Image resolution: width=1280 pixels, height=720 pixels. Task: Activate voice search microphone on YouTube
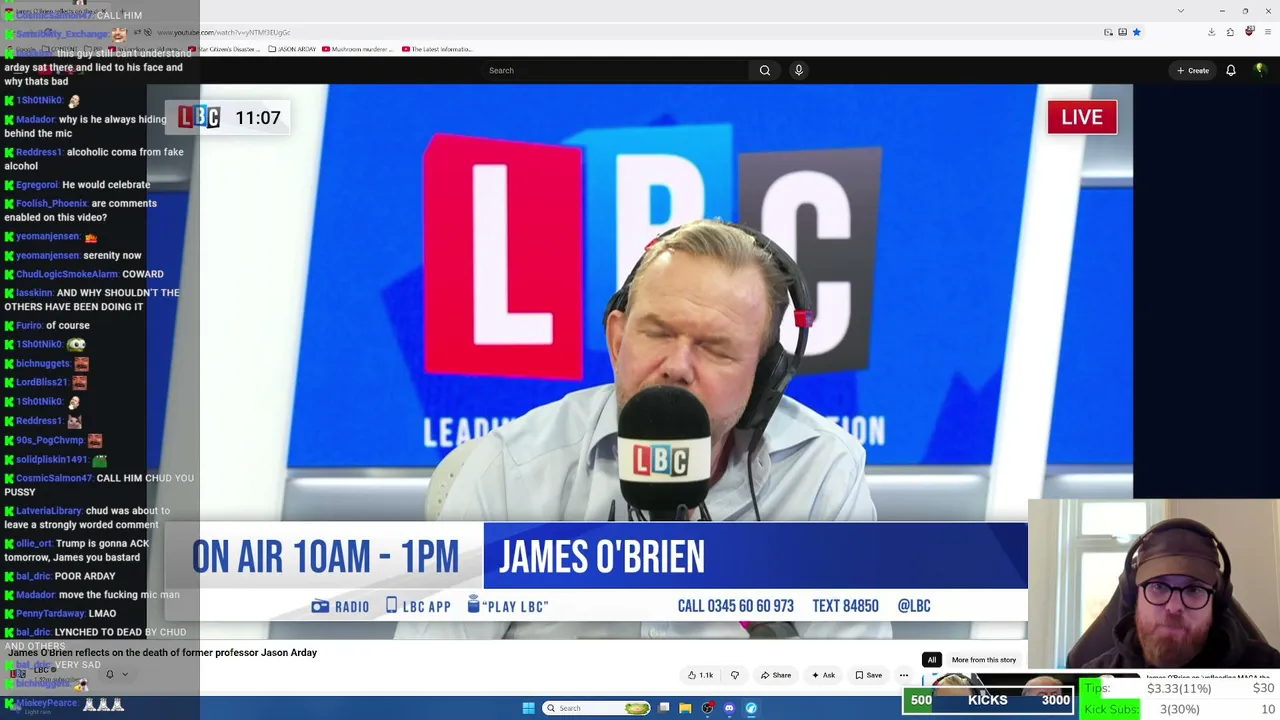[798, 70]
